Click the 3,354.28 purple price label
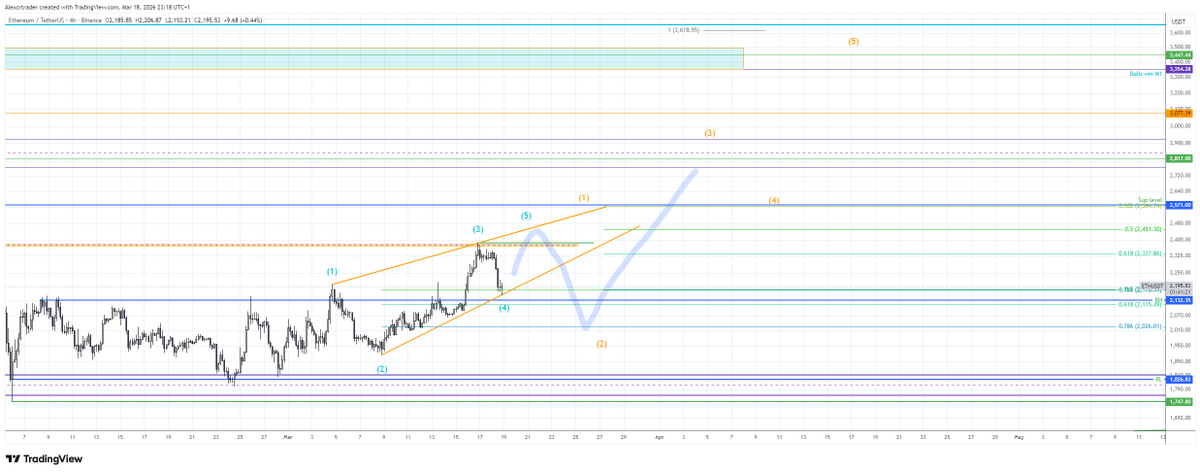 (x=1180, y=68)
